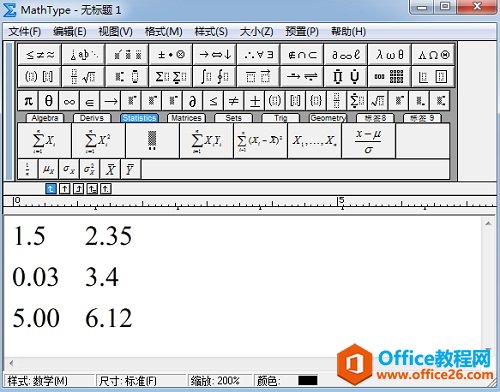Insert the element-of symbol from small bar
The height and width of the screenshot is (392, 500).
coord(90,101)
